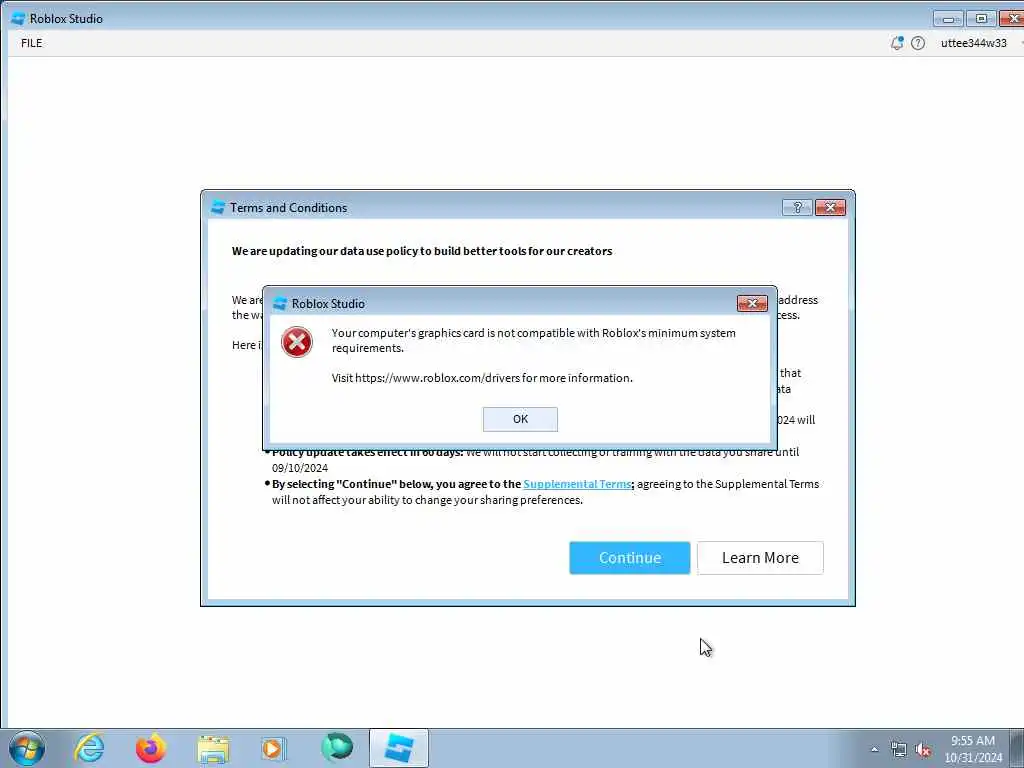Open the help question mark icon
The image size is (1024, 768).
pyautogui.click(x=918, y=43)
